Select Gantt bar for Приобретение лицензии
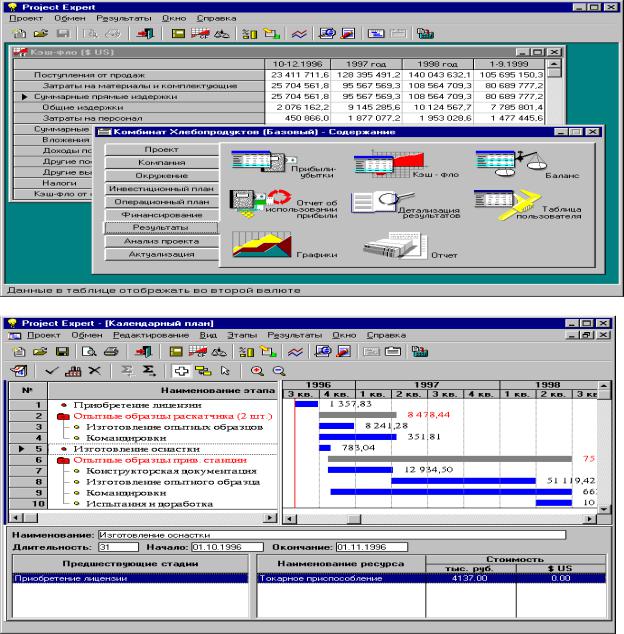This screenshot has height=634, width=624. click(307, 404)
